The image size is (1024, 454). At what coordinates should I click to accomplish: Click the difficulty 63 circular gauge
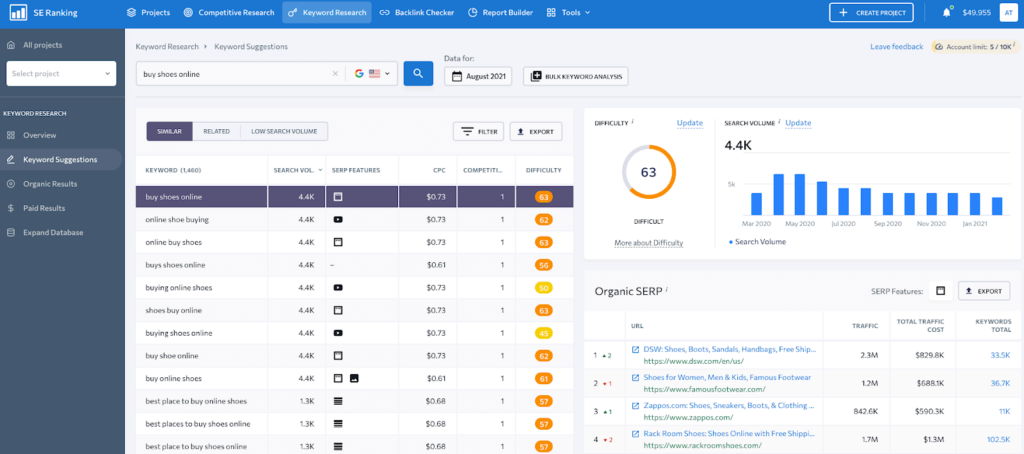[x=648, y=172]
